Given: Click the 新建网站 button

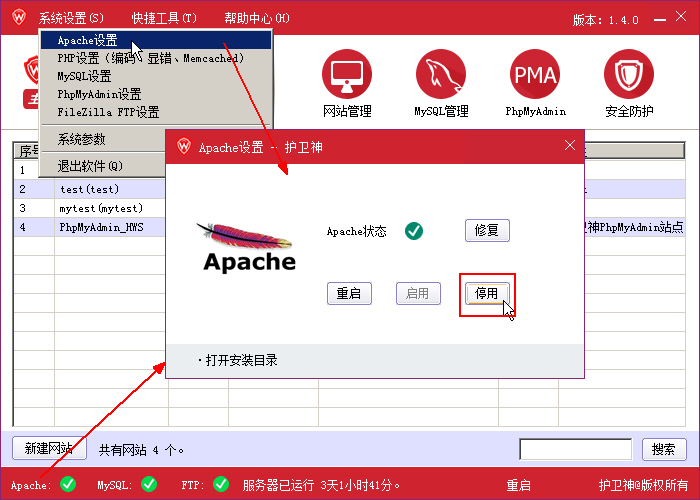Looking at the screenshot, I should tap(49, 448).
